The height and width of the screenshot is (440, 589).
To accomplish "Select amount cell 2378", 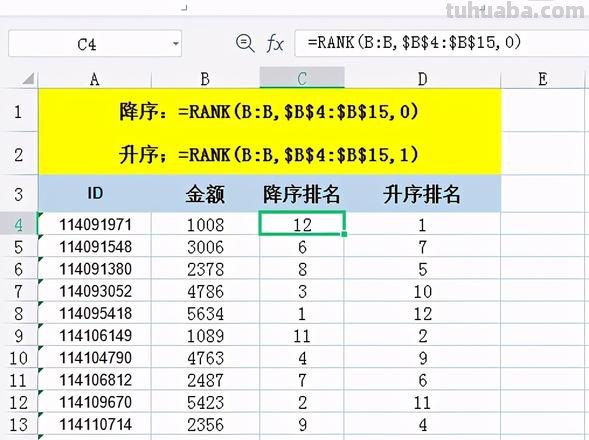I will pos(205,269).
